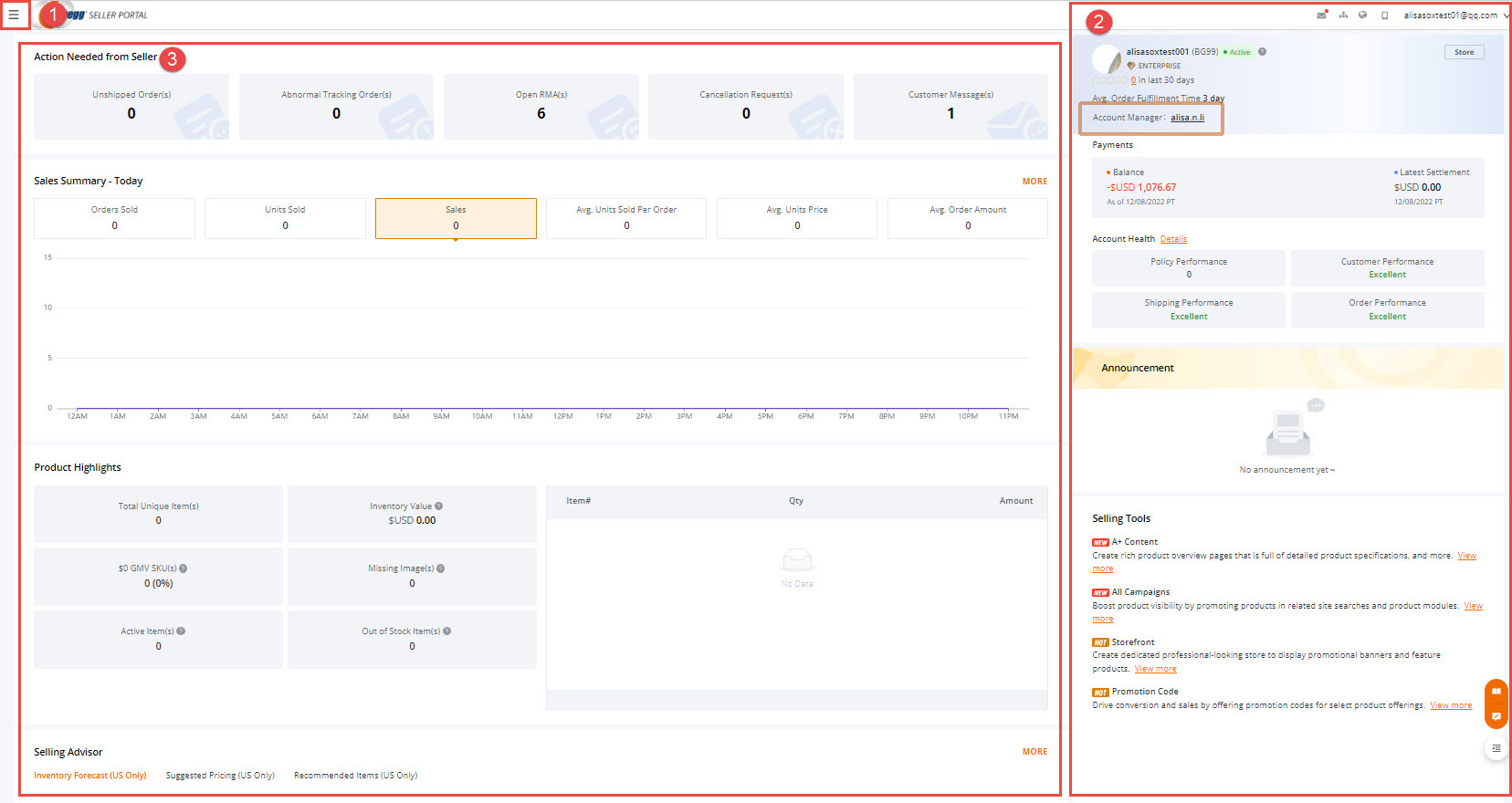1512x803 pixels.
Task: Select the Units Sold metric card
Action: [285, 218]
